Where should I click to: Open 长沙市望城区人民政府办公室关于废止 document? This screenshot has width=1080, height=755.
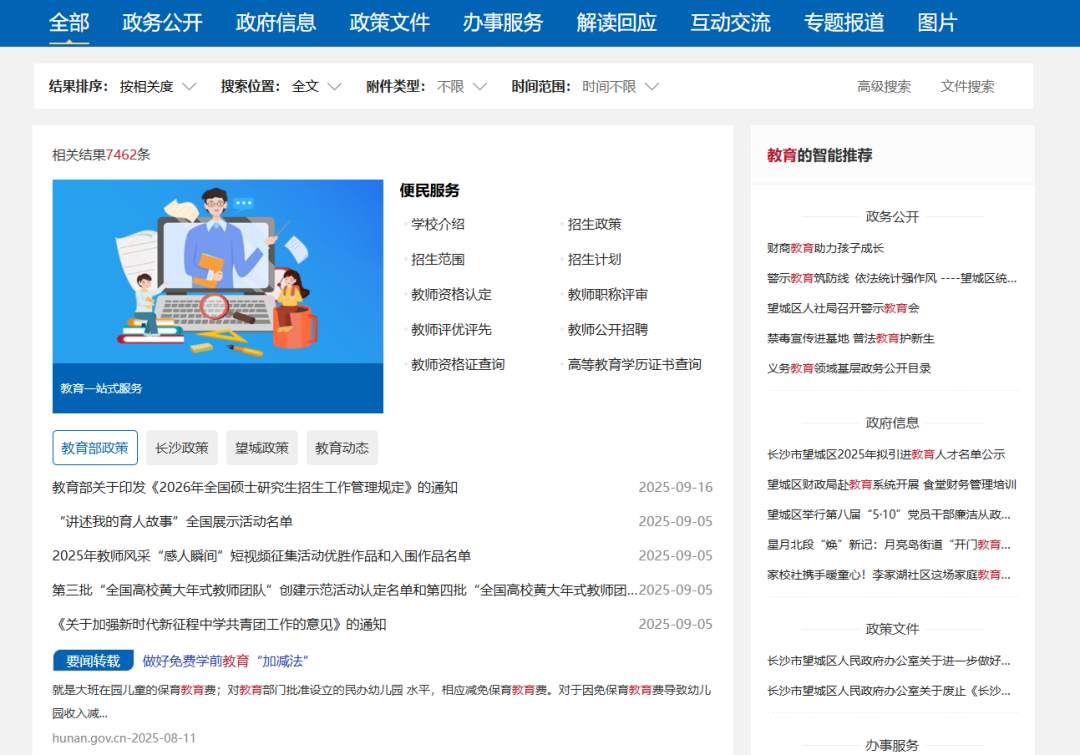pyautogui.click(x=889, y=691)
